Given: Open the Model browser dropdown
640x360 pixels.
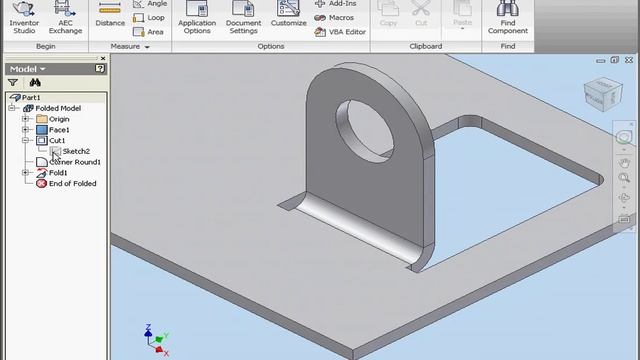Looking at the screenshot, I should pyautogui.click(x=27, y=69).
